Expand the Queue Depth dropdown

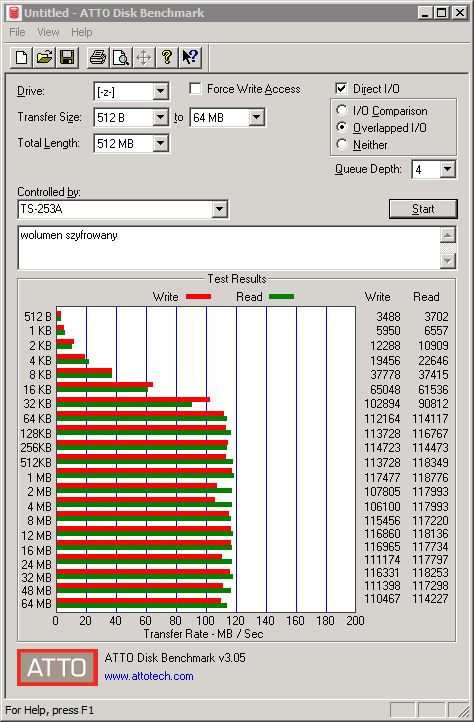pos(447,169)
